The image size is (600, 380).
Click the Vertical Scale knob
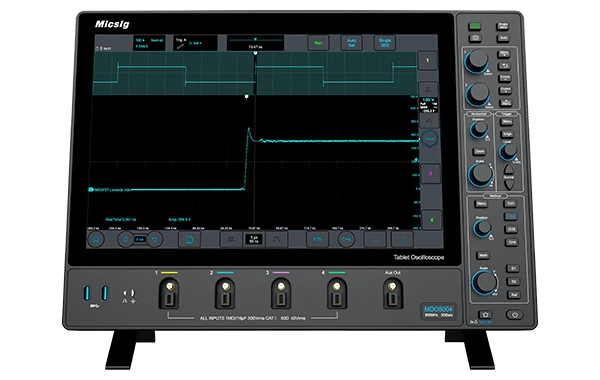click(x=484, y=282)
